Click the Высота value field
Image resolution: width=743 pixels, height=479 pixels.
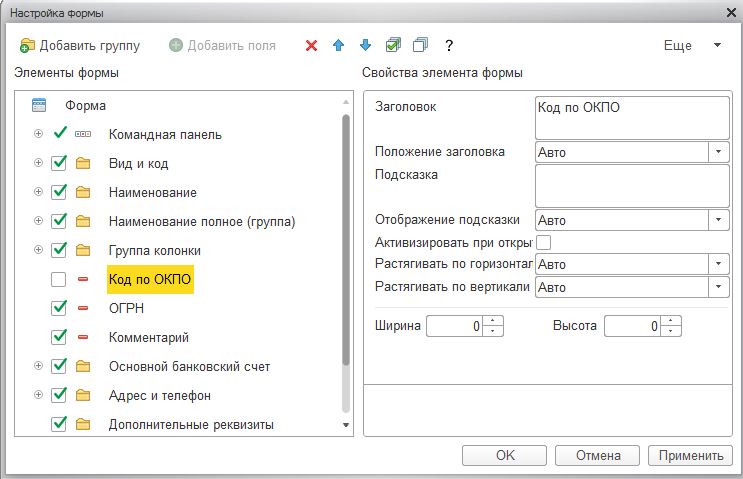(x=633, y=326)
